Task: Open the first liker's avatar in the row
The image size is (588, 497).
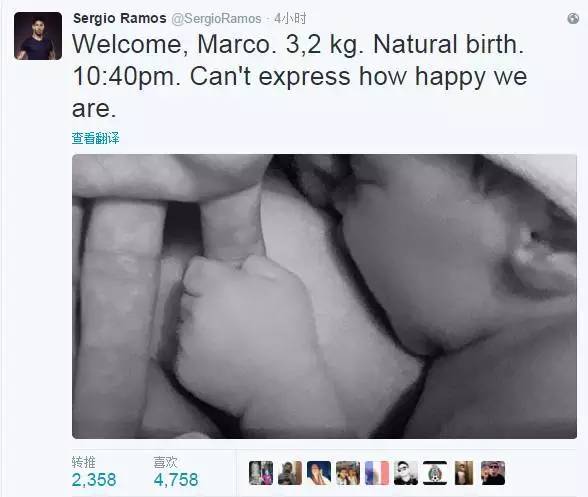Action: (x=261, y=473)
